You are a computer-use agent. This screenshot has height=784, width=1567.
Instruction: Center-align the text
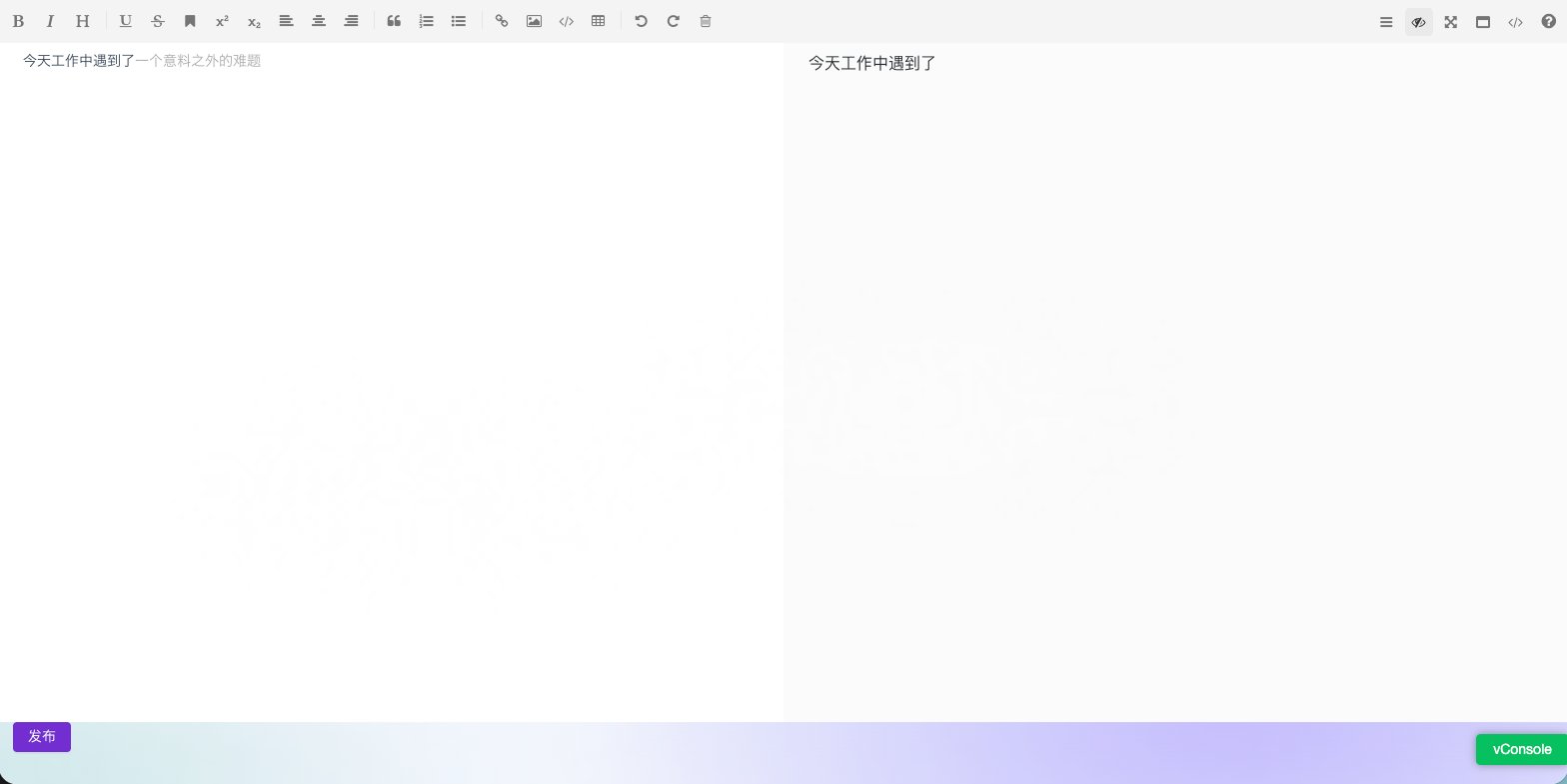319,21
